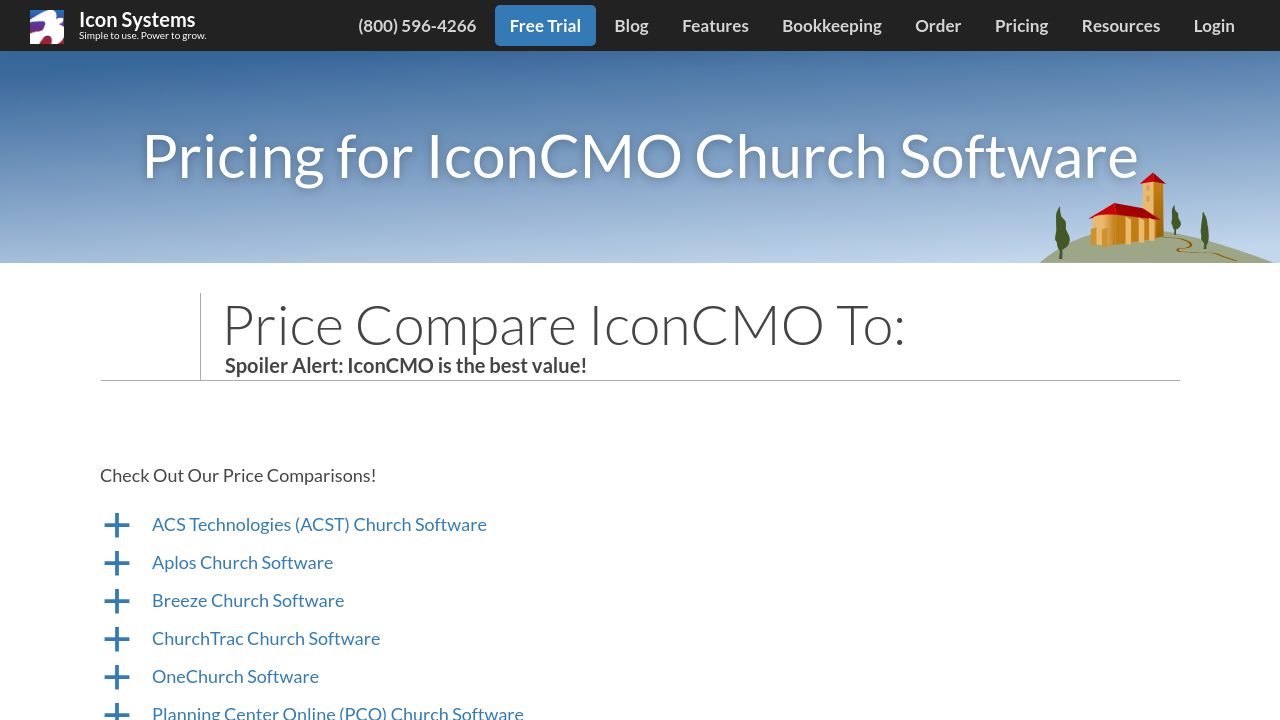Expand Planning Center Online plus icon
This screenshot has height=720, width=1280.
117,712
